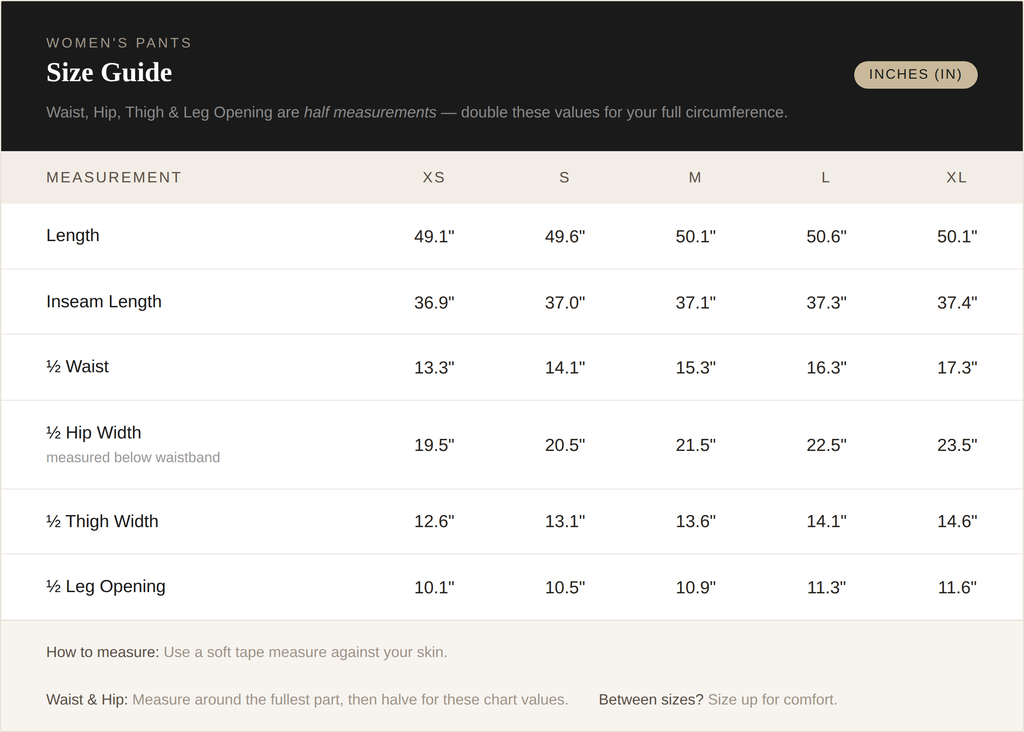Screen dimensions: 1024x732
Task: Click the INCHES (IN) unit toggle
Action: [x=915, y=74]
